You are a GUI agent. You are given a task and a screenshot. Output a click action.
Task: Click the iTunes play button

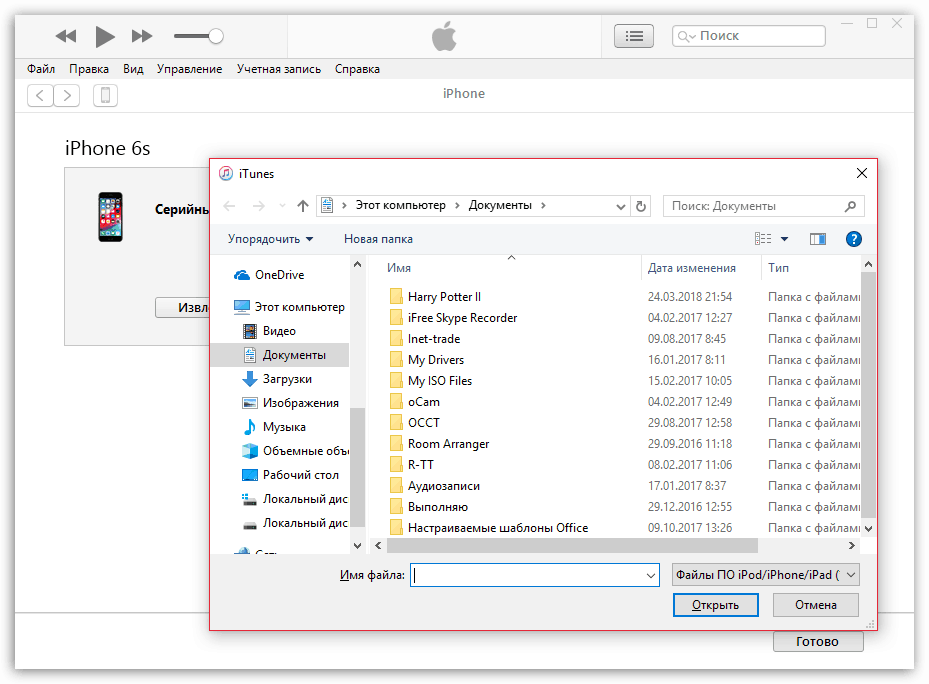105,36
